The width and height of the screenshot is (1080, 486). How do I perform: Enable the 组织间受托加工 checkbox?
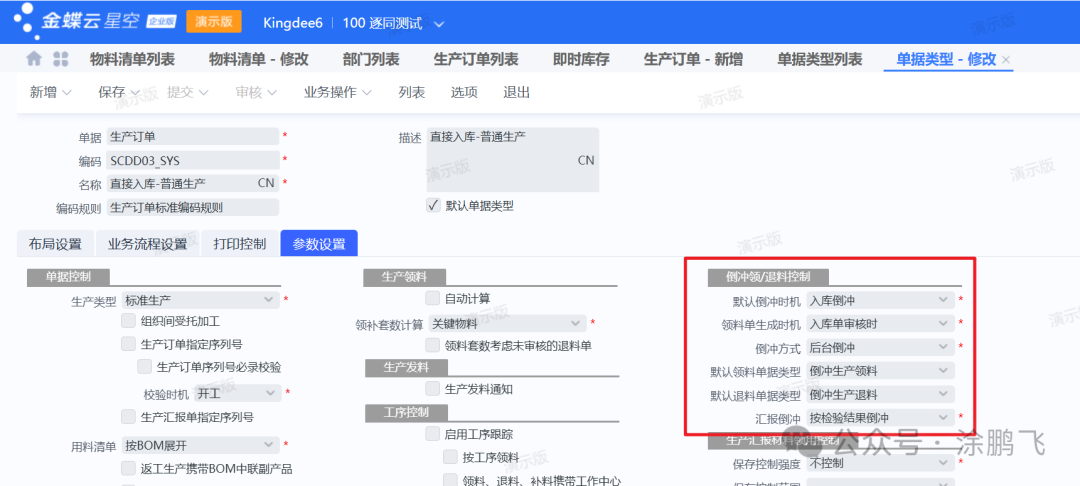(129, 321)
